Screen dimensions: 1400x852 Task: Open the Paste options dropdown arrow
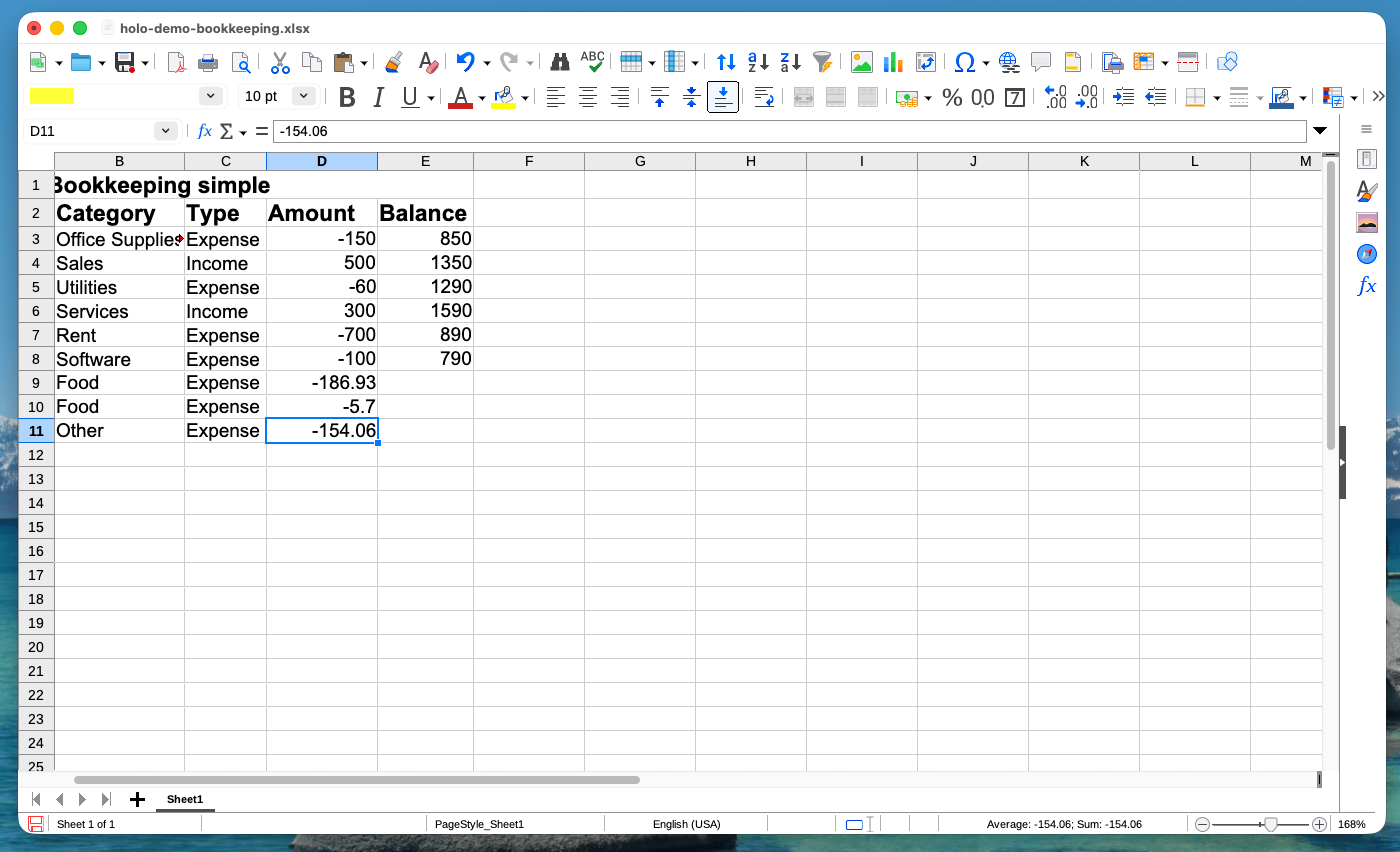click(x=364, y=63)
